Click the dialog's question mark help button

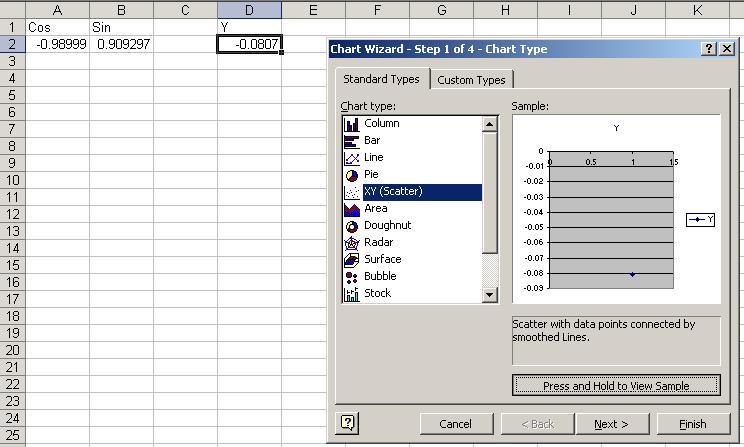[x=709, y=49]
